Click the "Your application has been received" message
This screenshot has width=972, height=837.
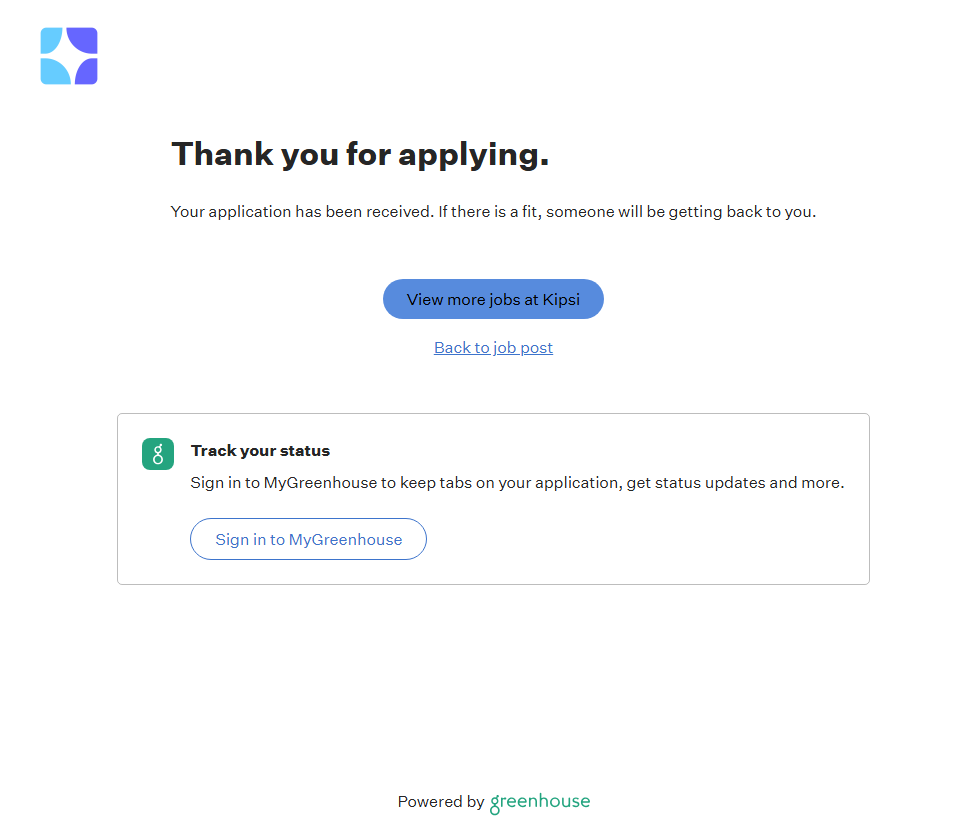click(300, 212)
